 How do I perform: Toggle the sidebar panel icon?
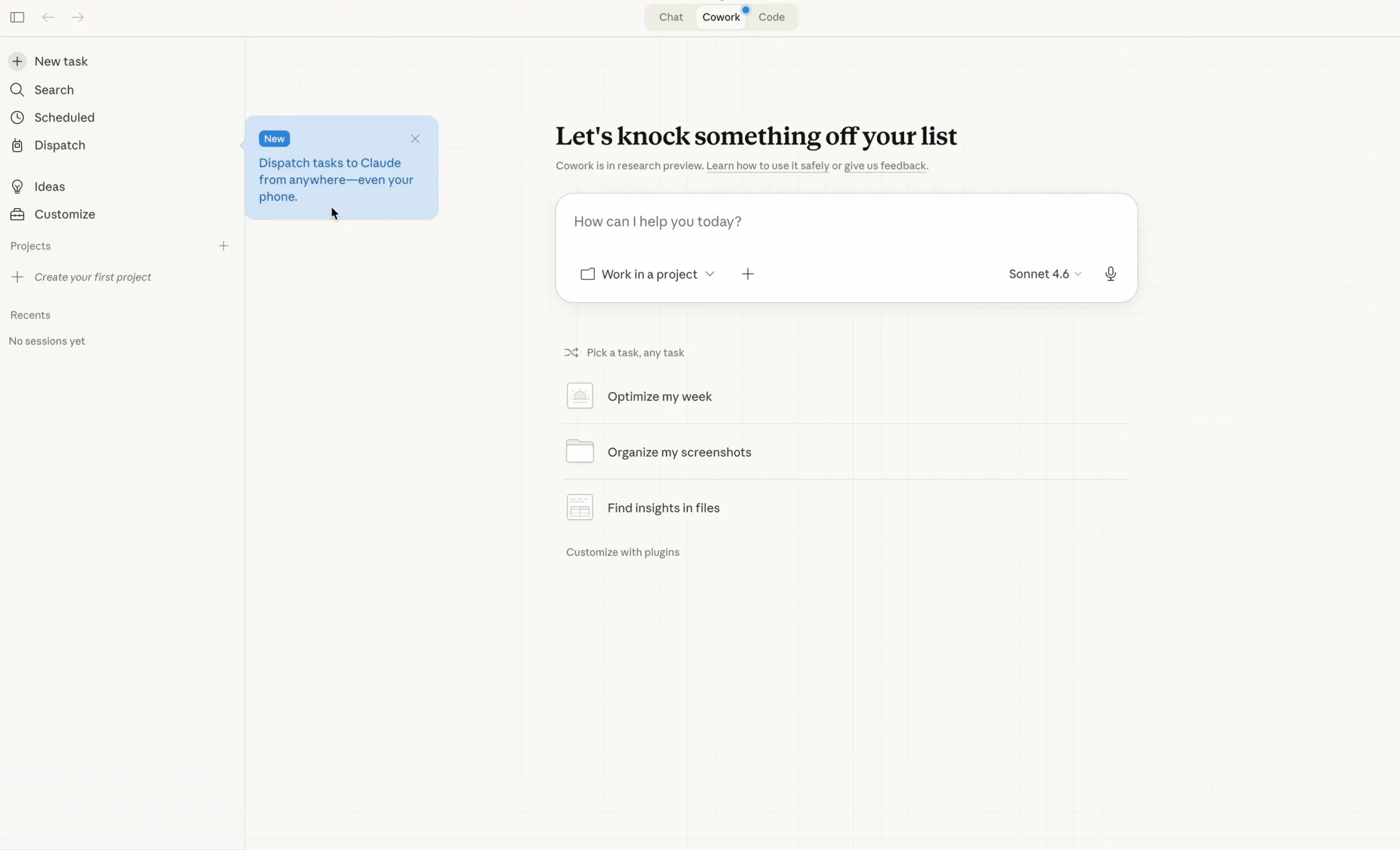click(x=17, y=17)
